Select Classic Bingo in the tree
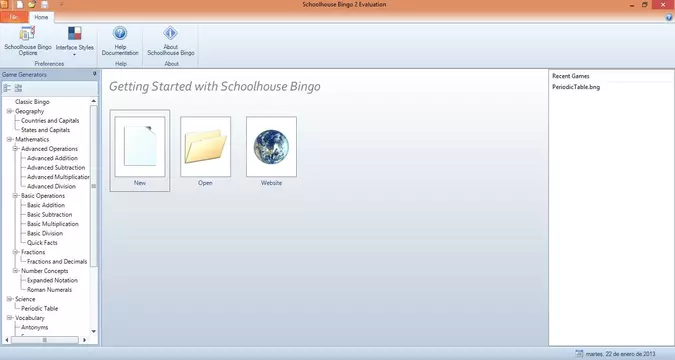 [x=32, y=102]
